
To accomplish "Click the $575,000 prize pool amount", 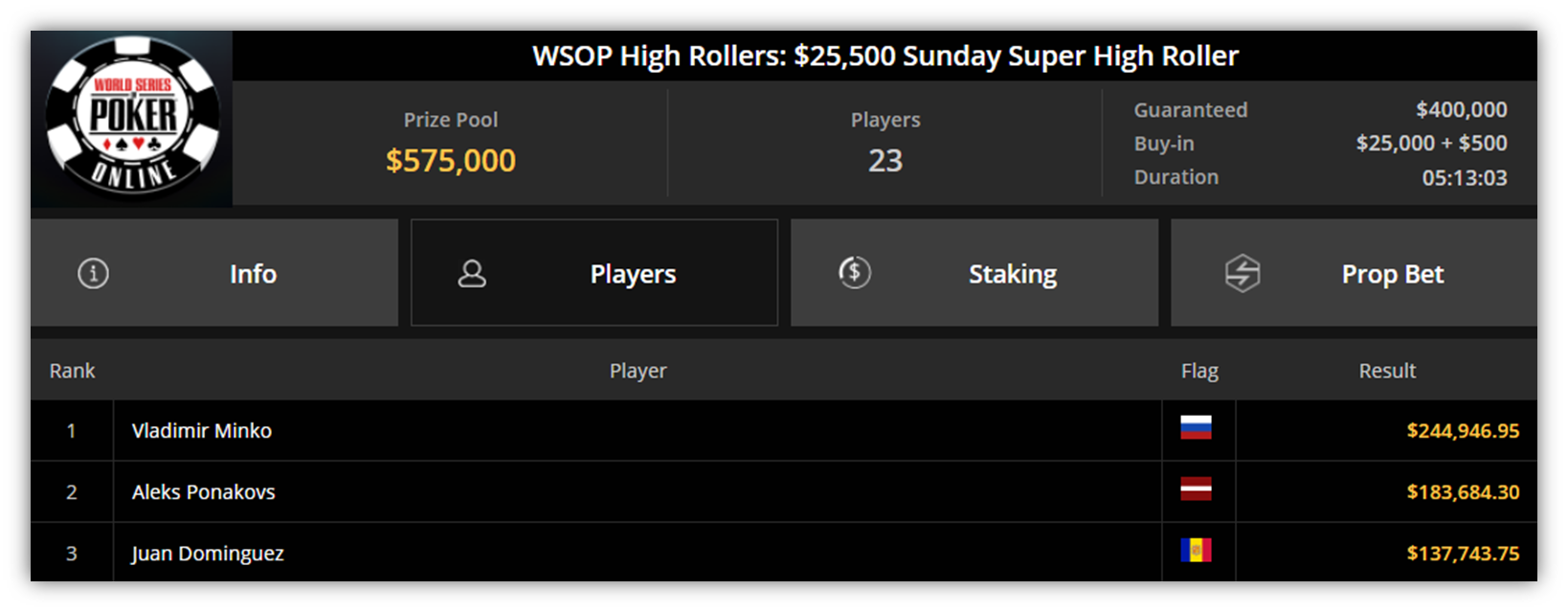I will 451,160.
